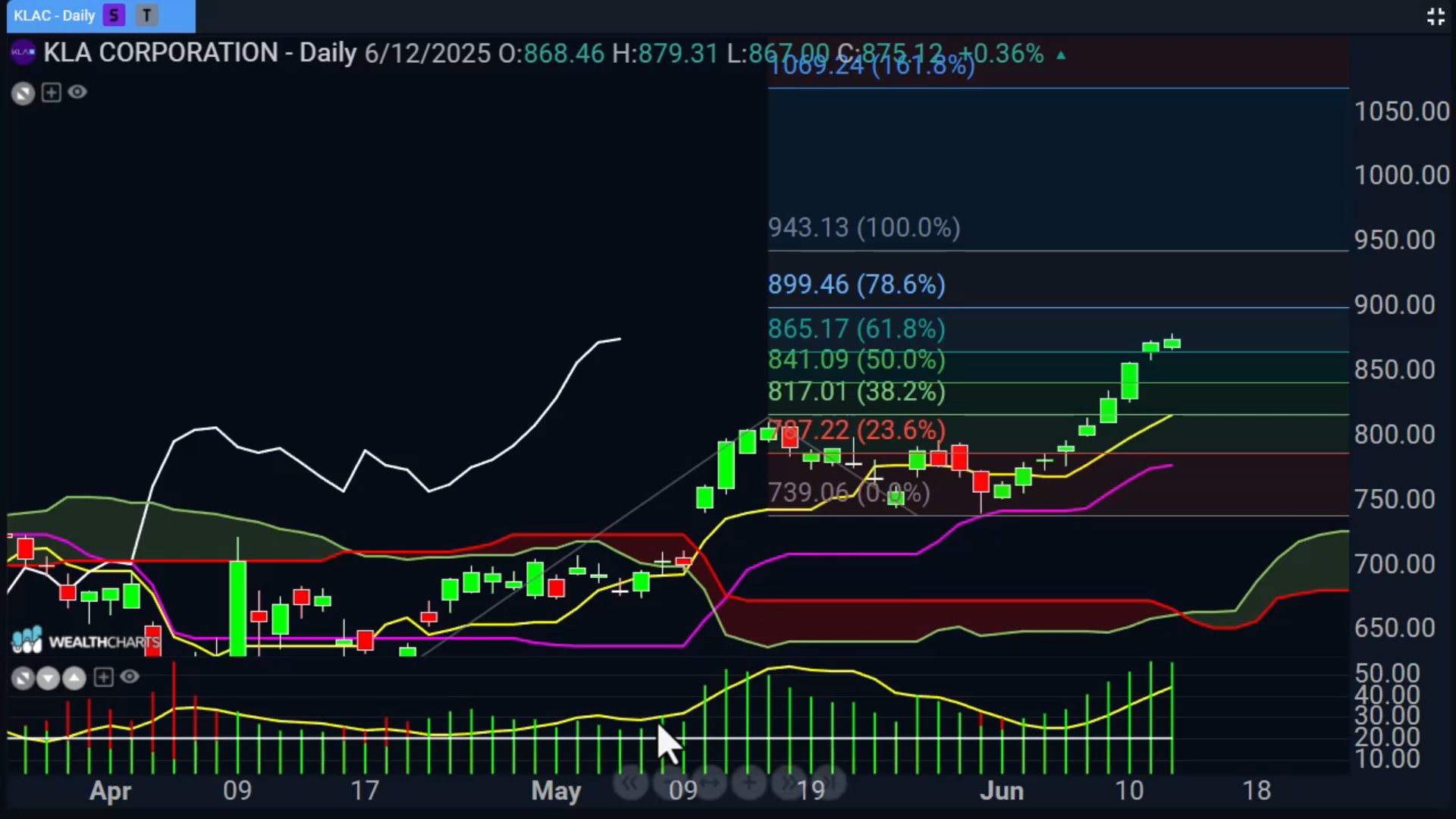Click the 817.01 (38.2%) Fibonacci label
Viewport: 1456px width, 819px height.
(856, 391)
